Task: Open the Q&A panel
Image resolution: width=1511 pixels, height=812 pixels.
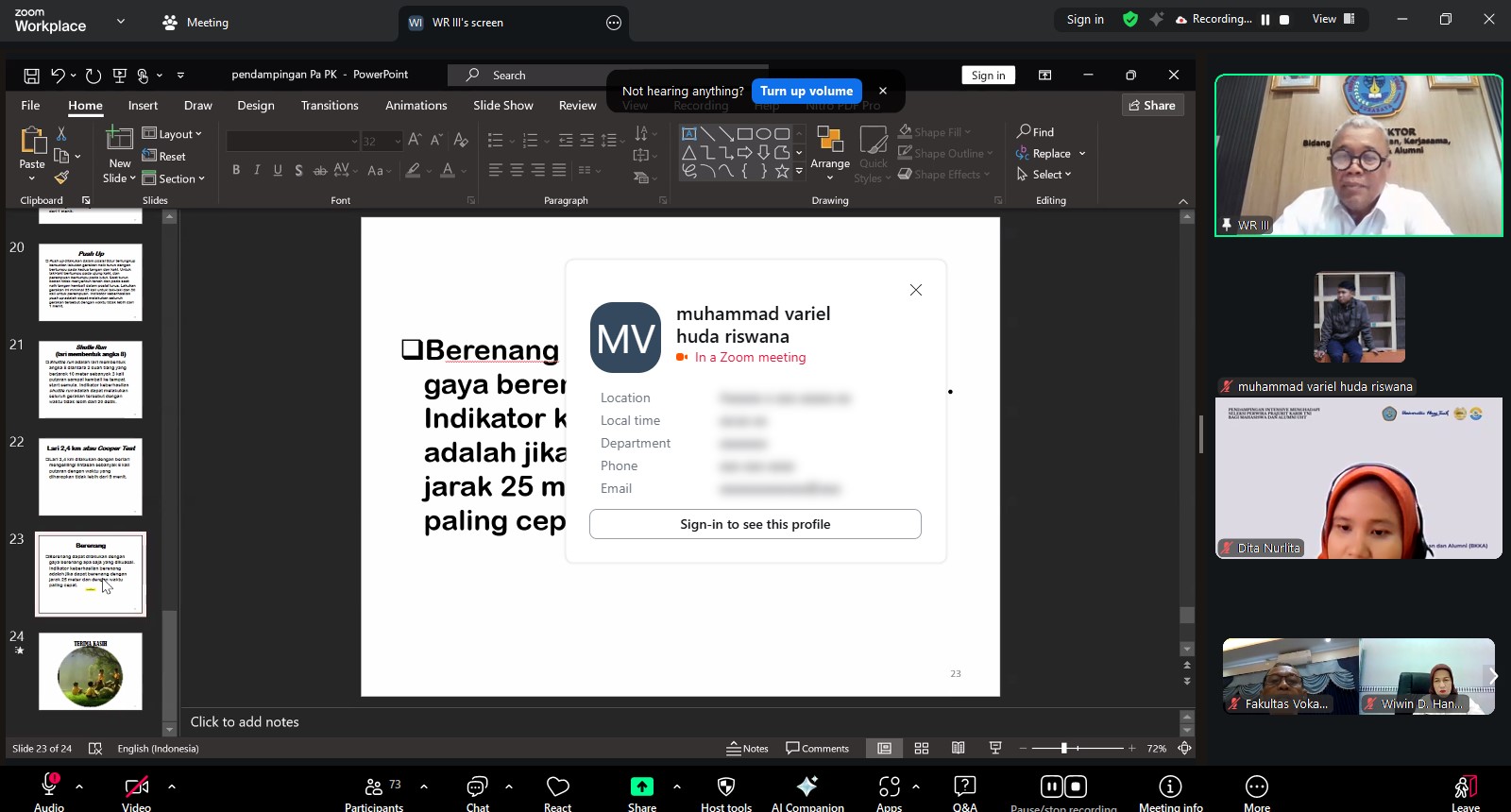Action: pos(964,791)
